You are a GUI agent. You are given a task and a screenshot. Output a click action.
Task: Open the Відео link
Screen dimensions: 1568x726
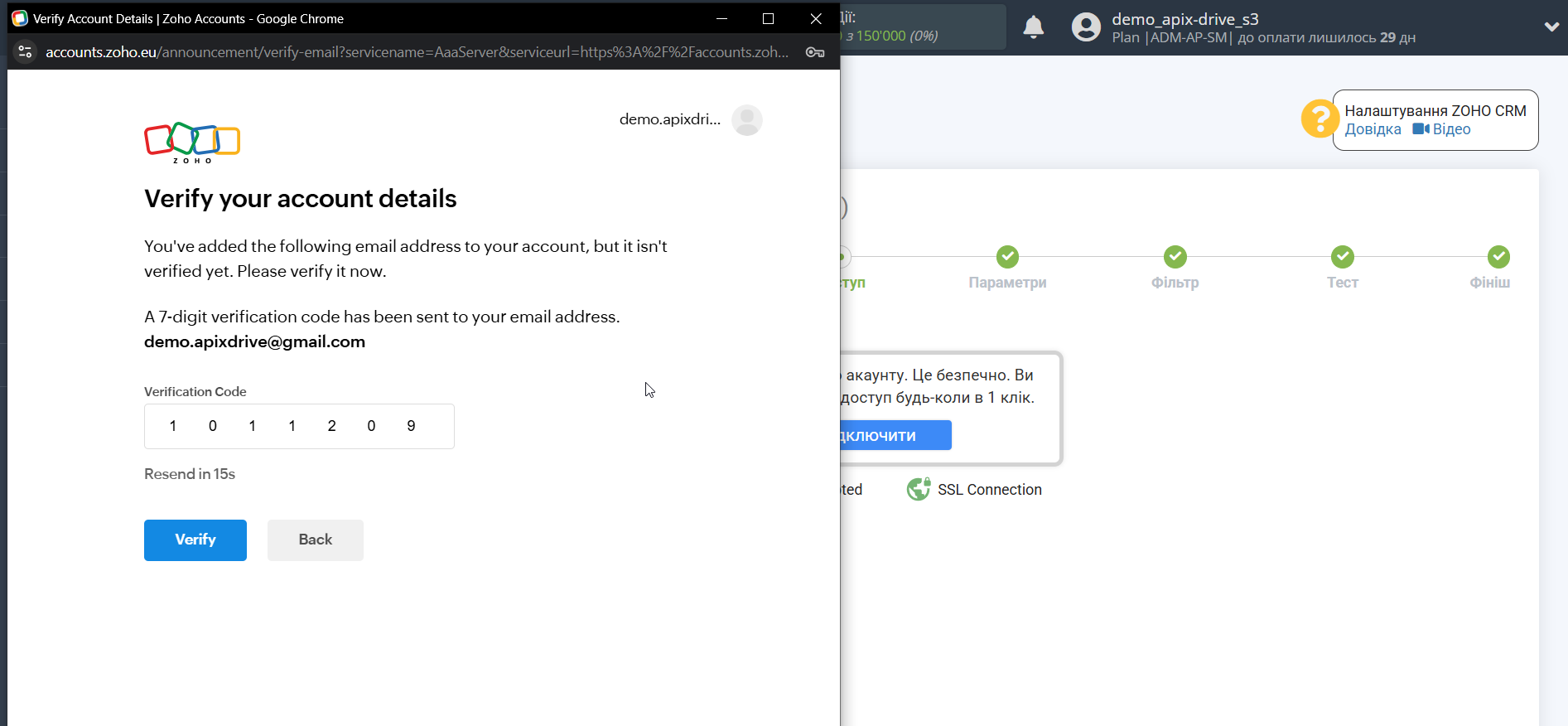tap(1451, 129)
